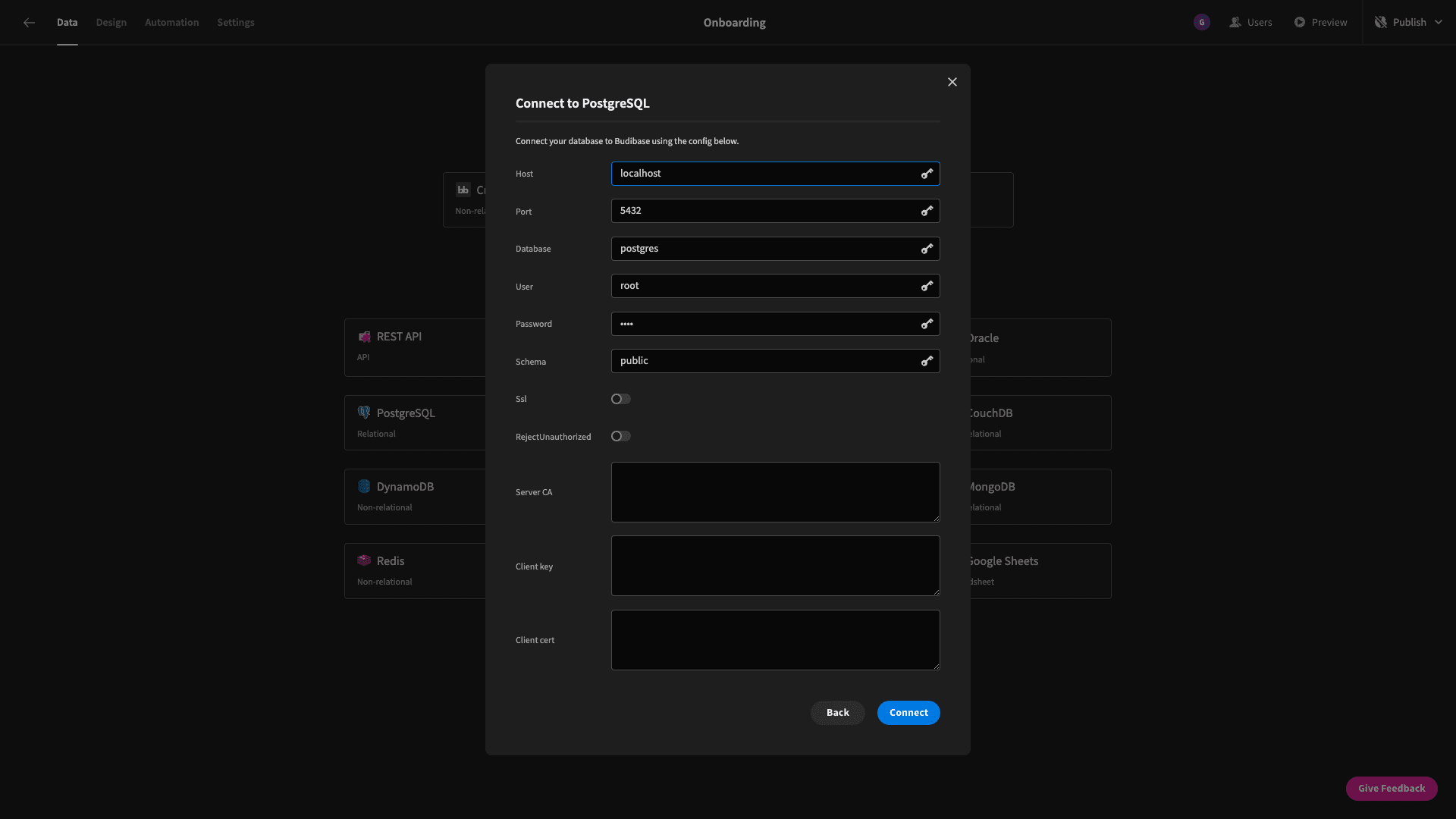Click the key icon in User field
Viewport: 1456px width, 819px height.
click(x=927, y=286)
